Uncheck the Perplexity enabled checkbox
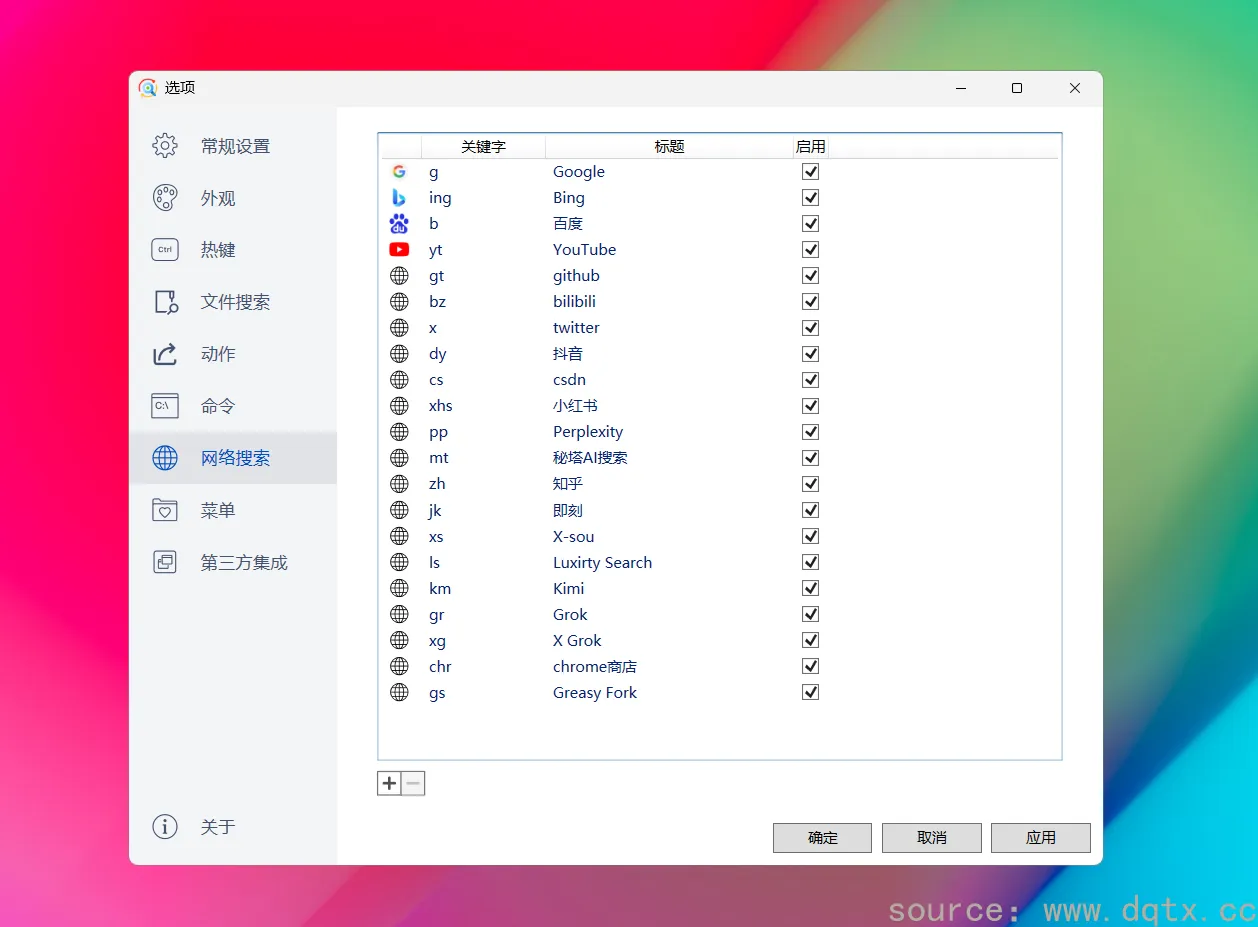This screenshot has height=927, width=1258. click(810, 432)
